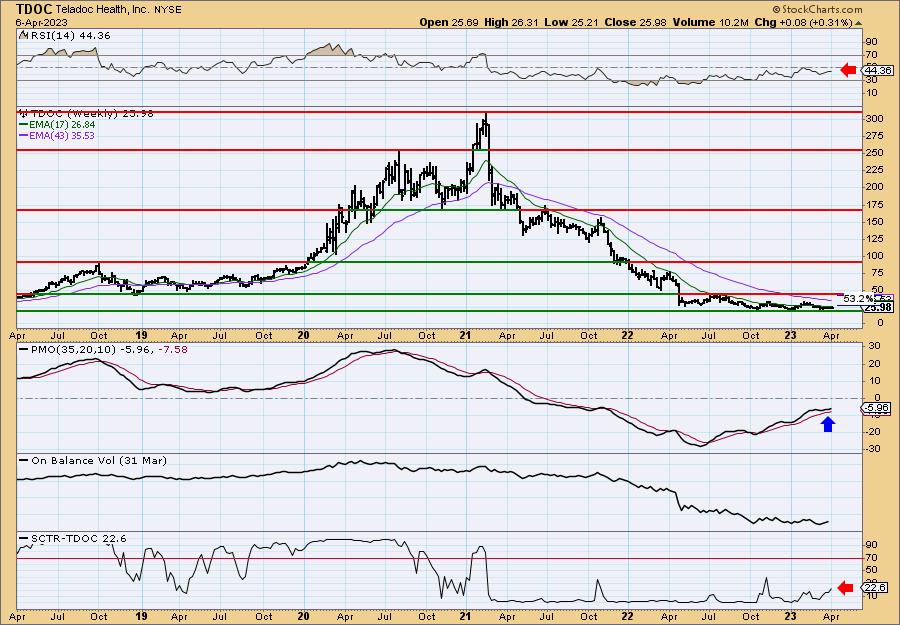The width and height of the screenshot is (900, 625).
Task: Click the TDOC ticker symbol in the header
Action: pos(35,9)
